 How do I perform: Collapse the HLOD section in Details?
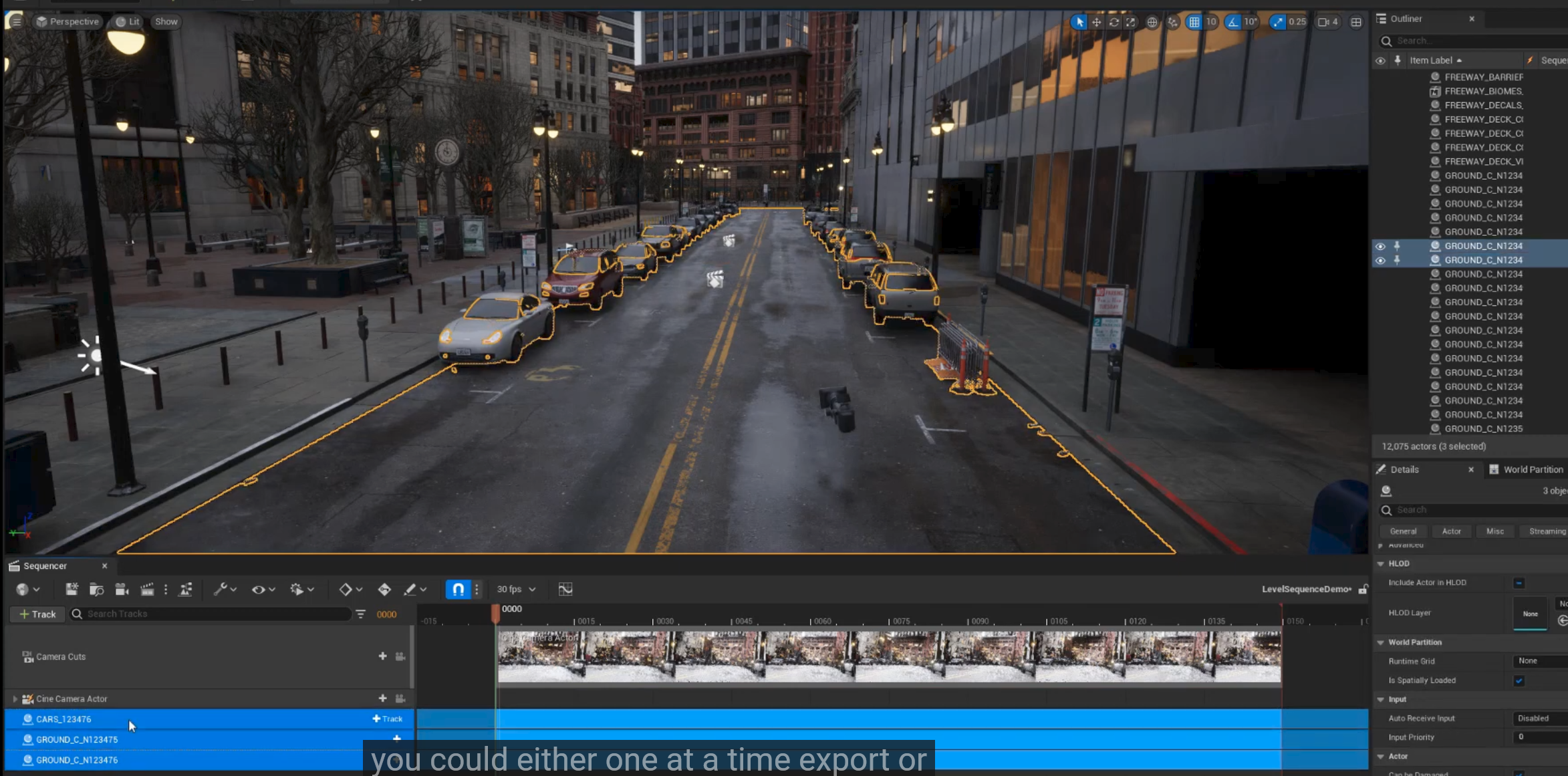(x=1381, y=563)
